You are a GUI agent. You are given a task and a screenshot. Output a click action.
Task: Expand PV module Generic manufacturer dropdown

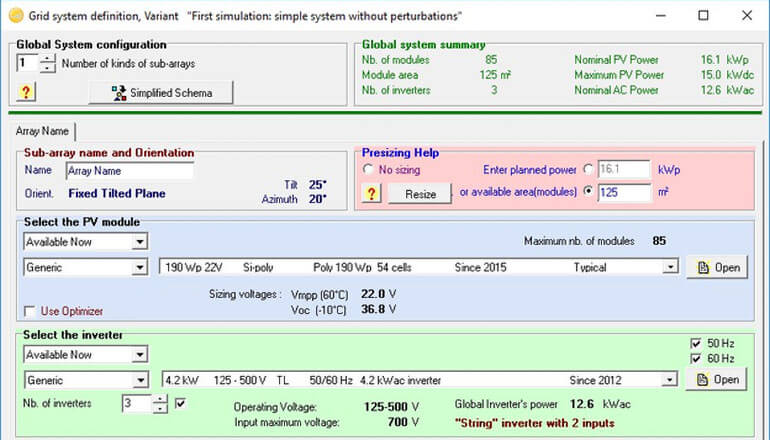click(140, 267)
